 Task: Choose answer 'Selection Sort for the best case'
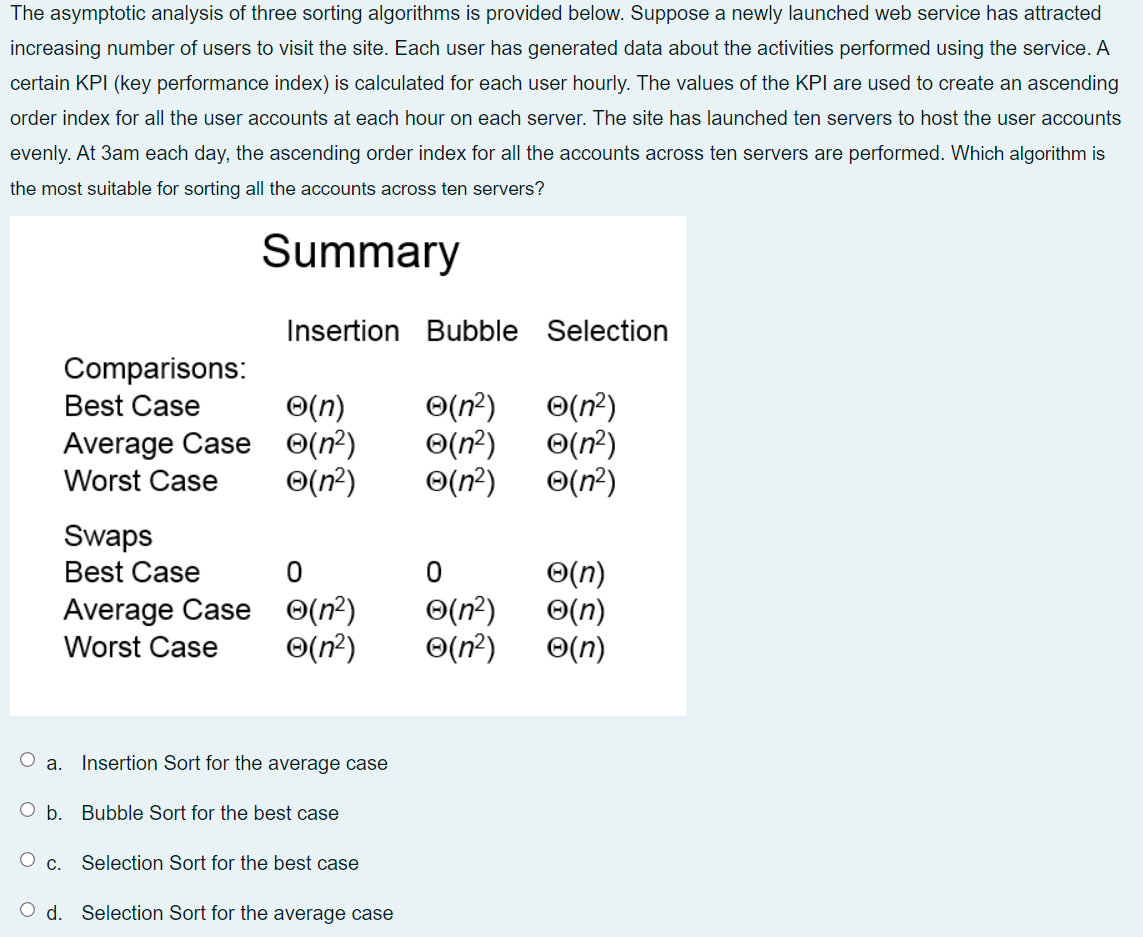[219, 863]
